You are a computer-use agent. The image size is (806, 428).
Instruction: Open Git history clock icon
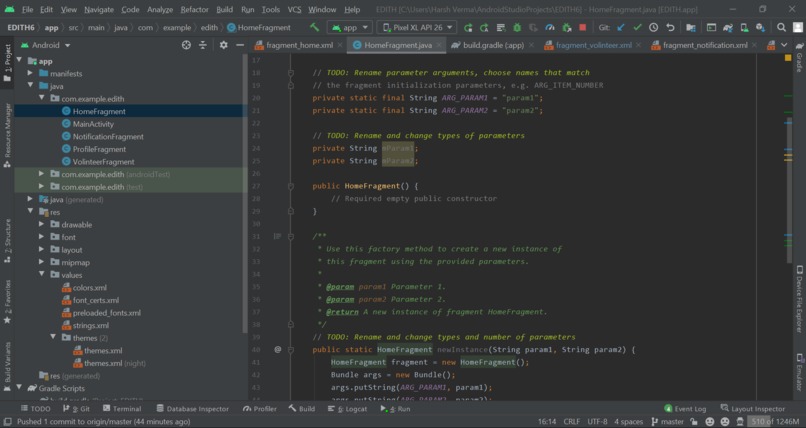click(654, 28)
